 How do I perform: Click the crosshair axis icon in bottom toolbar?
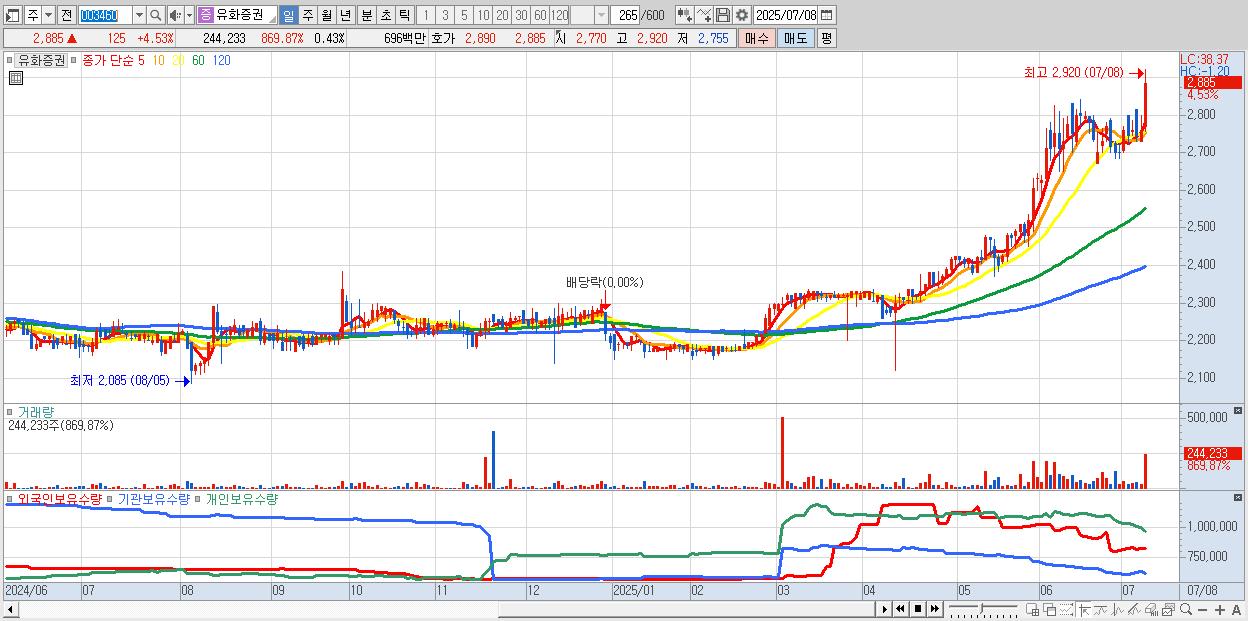coord(1084,610)
